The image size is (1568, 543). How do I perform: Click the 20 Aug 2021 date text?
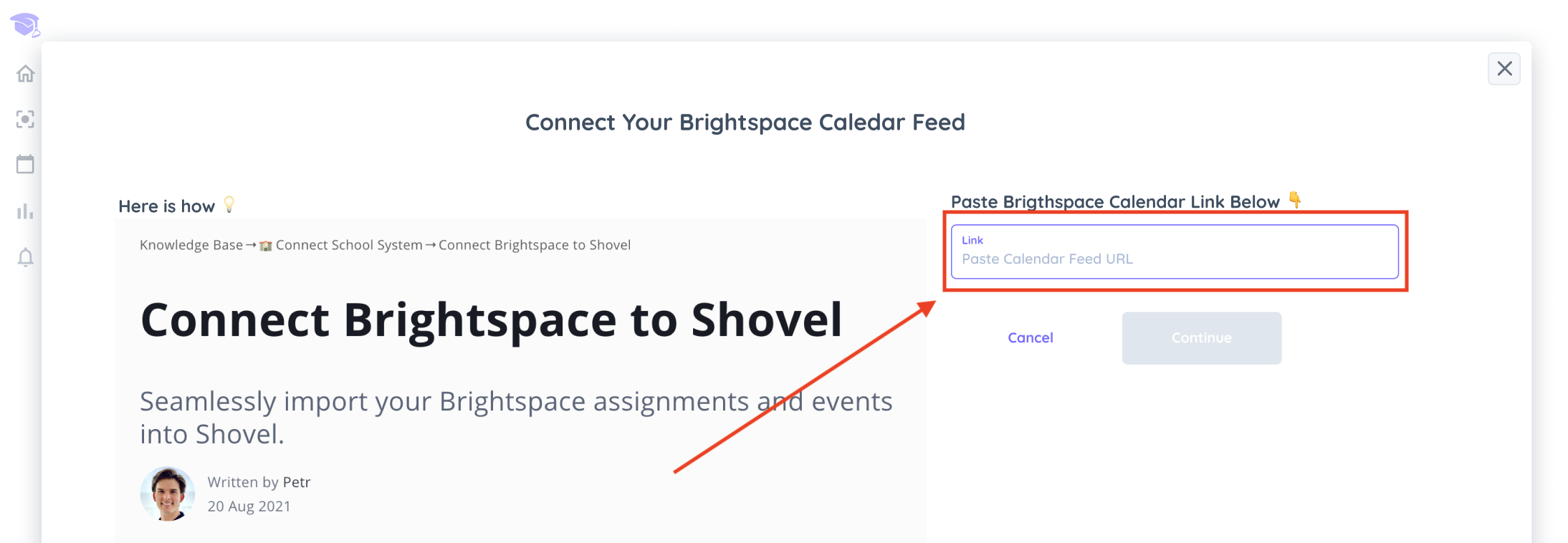click(x=249, y=506)
